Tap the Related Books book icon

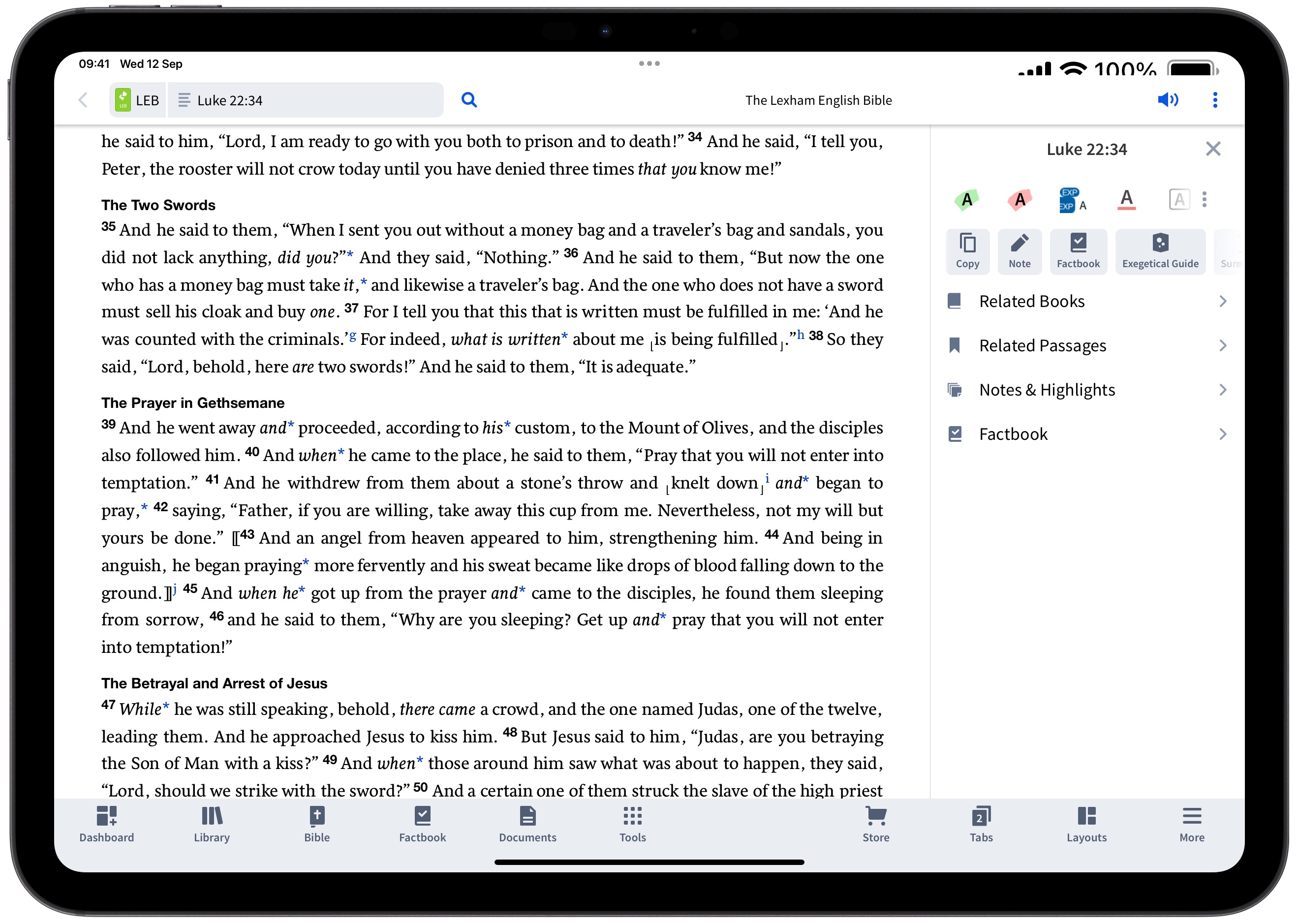(954, 302)
